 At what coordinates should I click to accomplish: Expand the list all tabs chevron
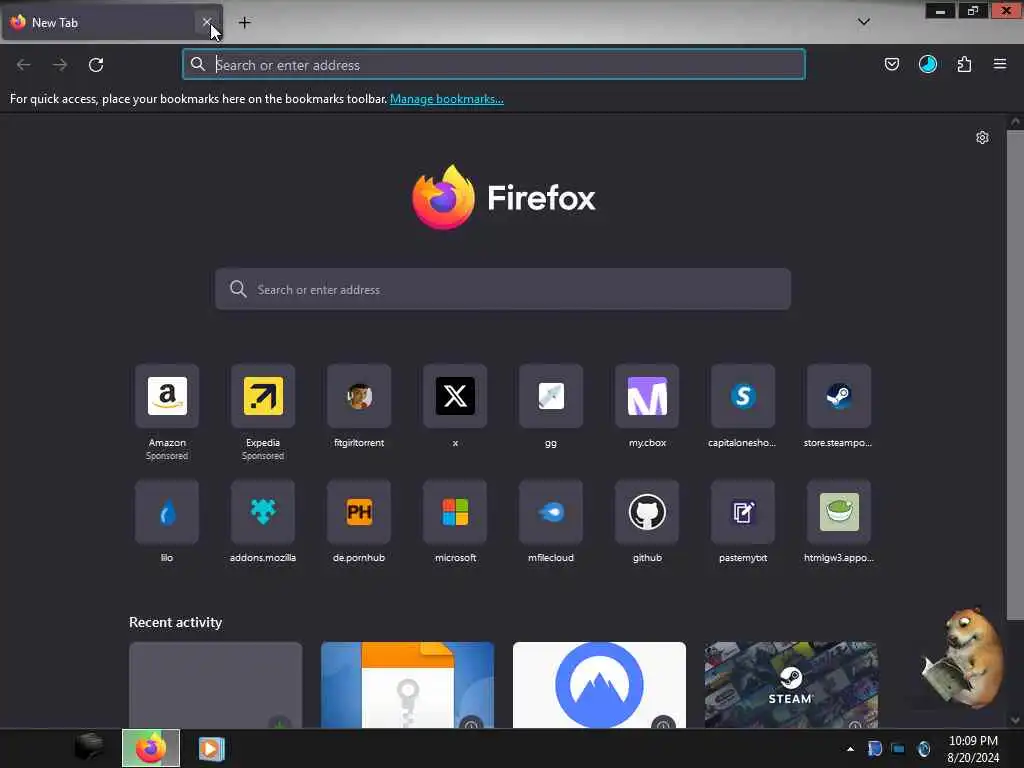863,22
